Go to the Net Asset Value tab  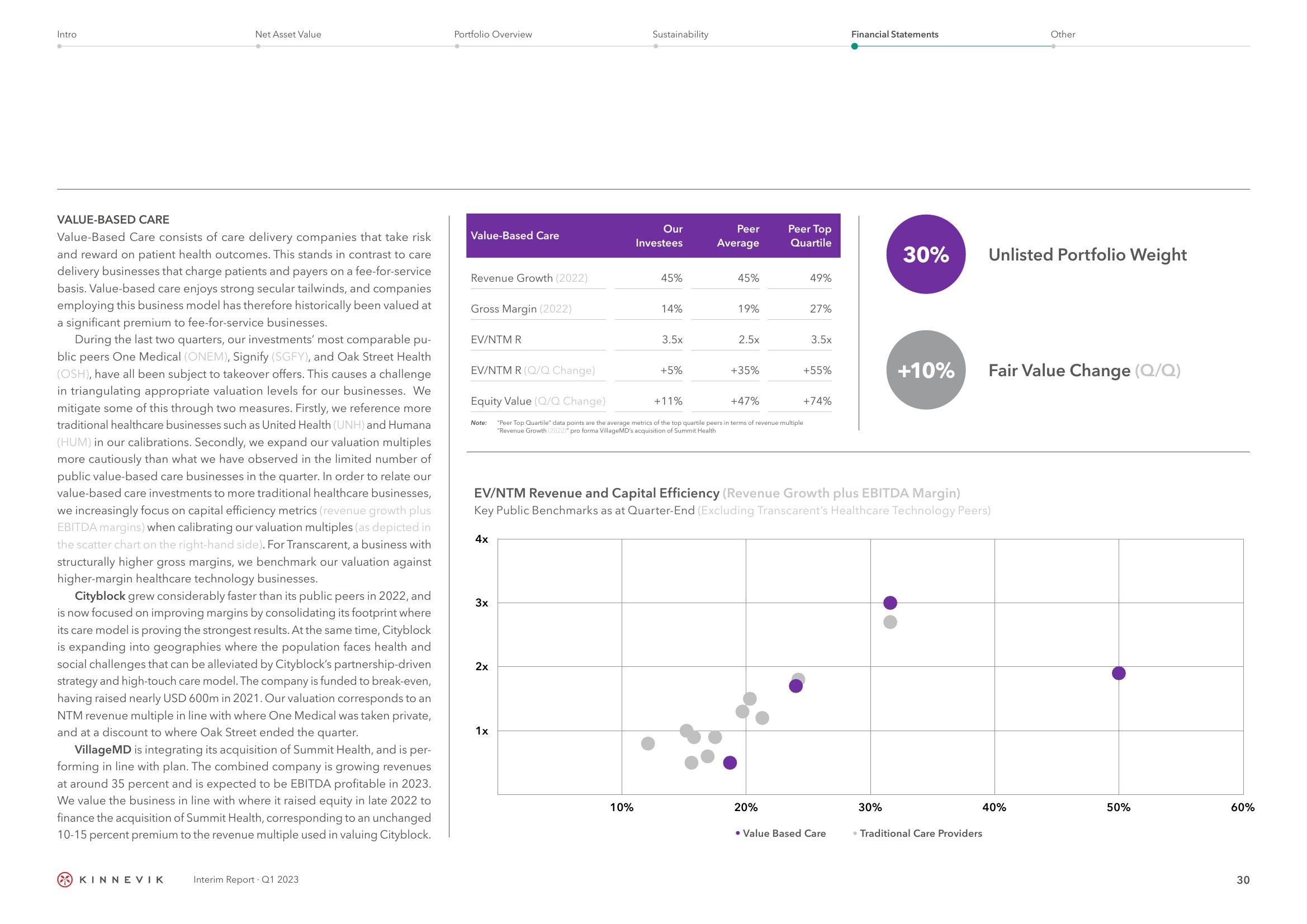288,34
